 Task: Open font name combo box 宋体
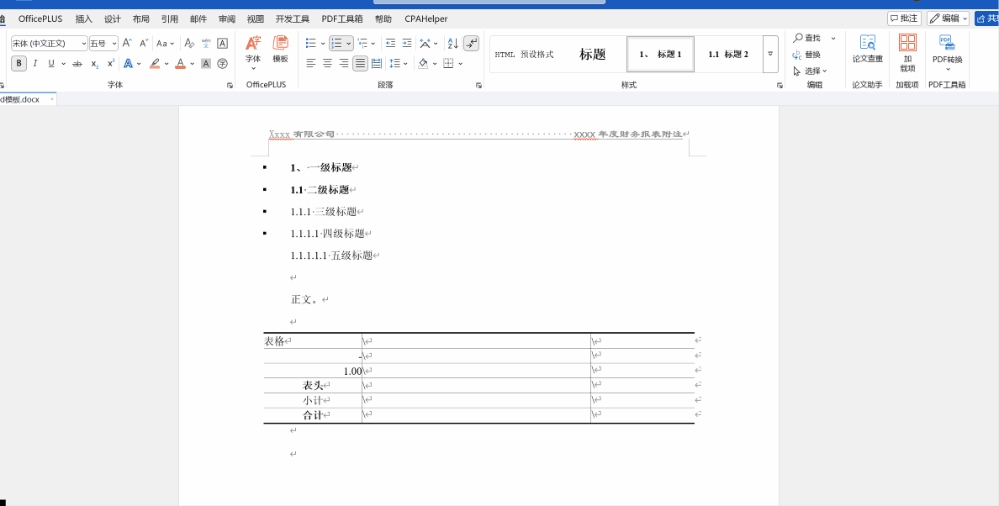pos(49,43)
